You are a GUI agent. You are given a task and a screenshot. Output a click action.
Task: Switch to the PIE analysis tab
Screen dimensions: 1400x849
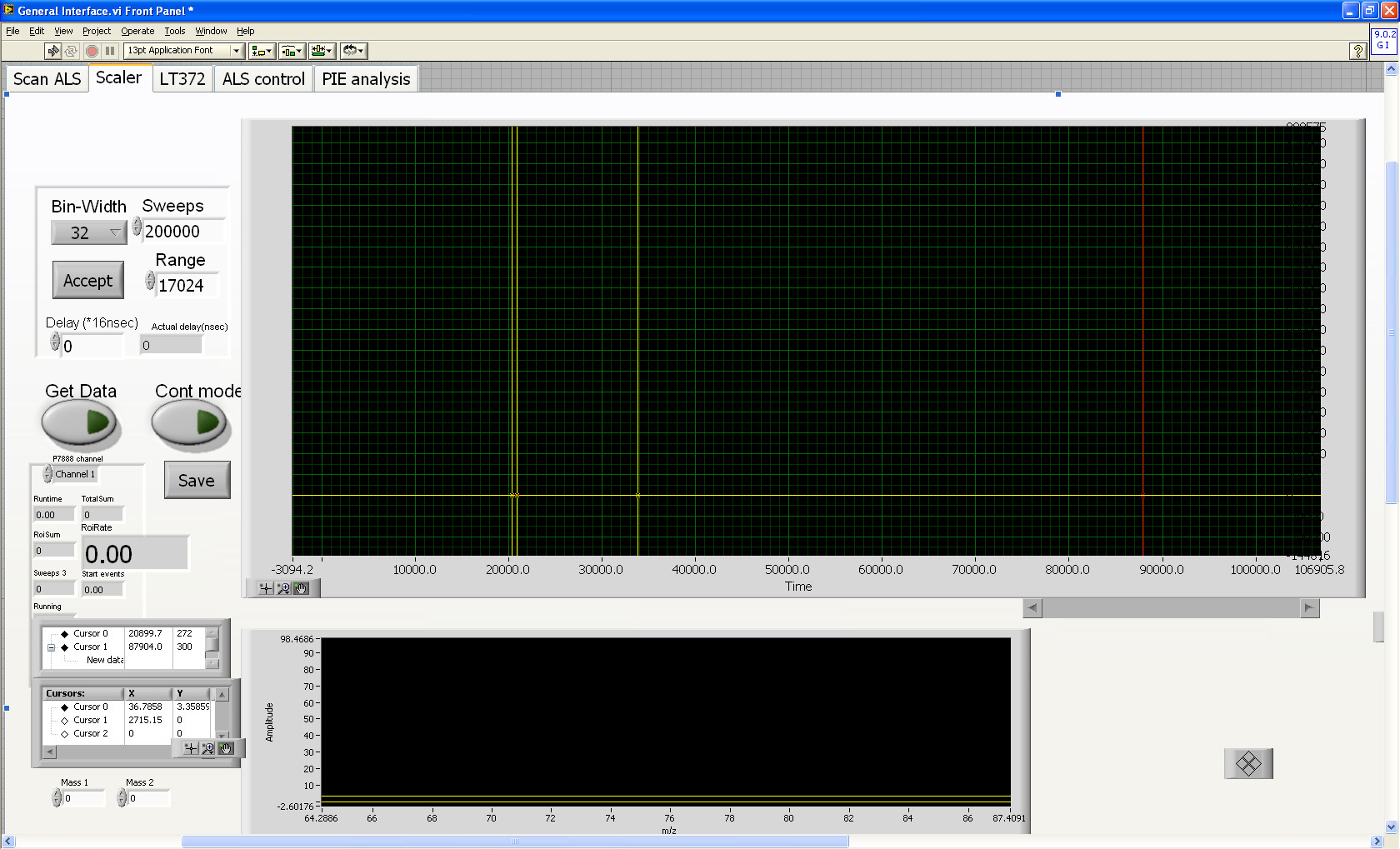[366, 79]
